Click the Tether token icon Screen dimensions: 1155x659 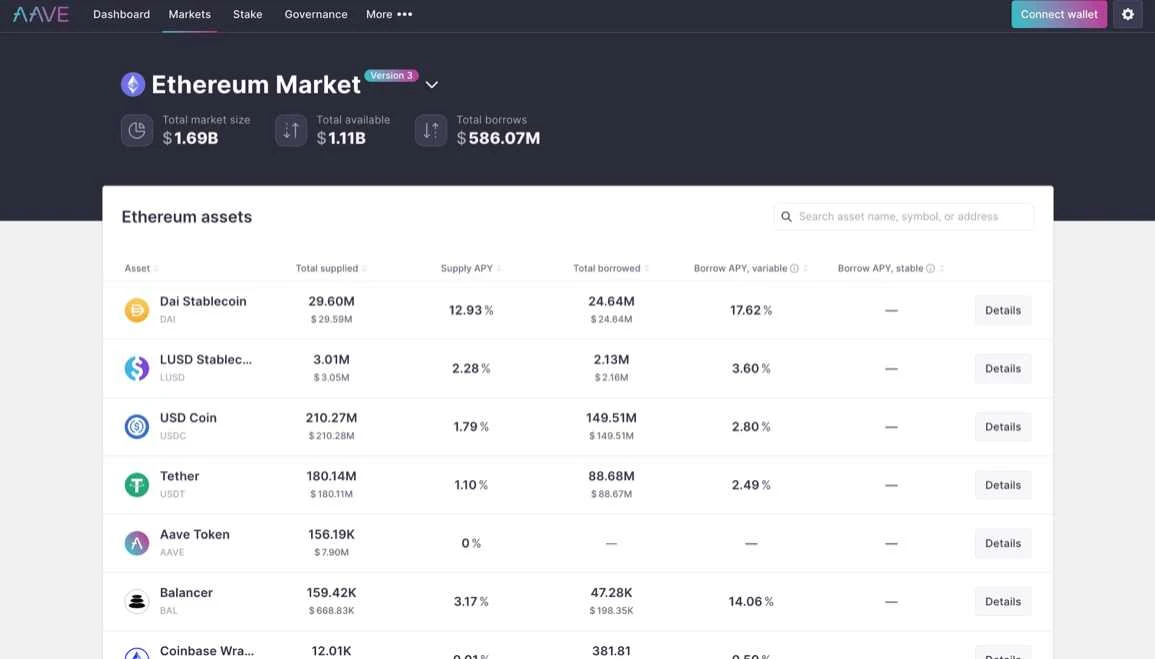click(137, 485)
